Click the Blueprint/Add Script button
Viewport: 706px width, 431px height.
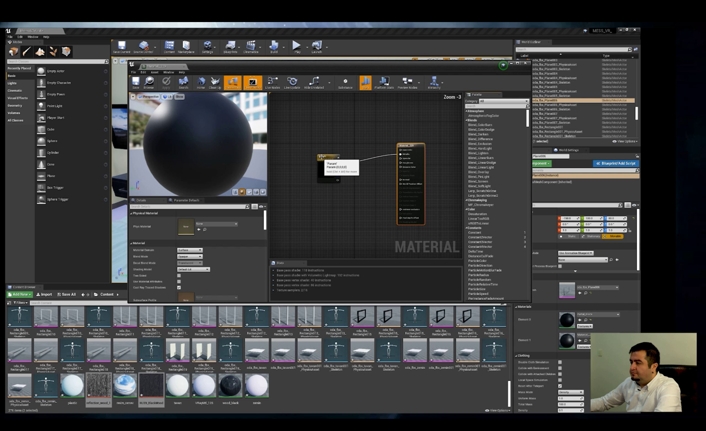(x=615, y=163)
